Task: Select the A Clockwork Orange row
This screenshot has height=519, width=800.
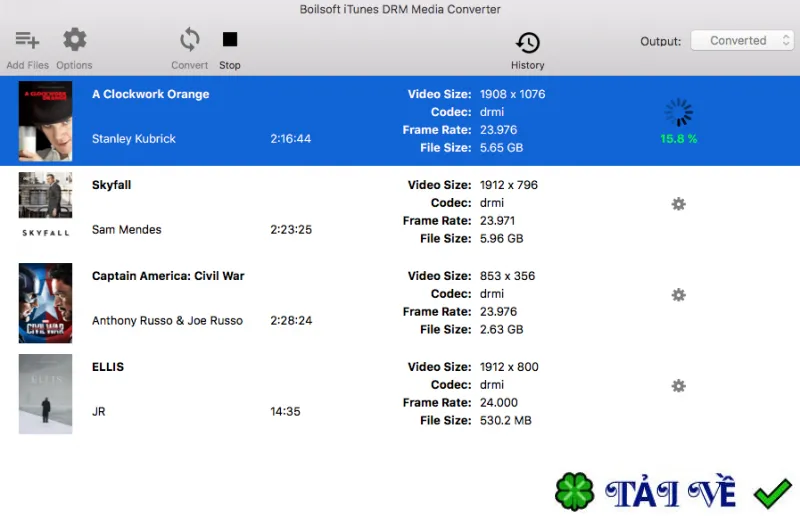Action: point(400,121)
